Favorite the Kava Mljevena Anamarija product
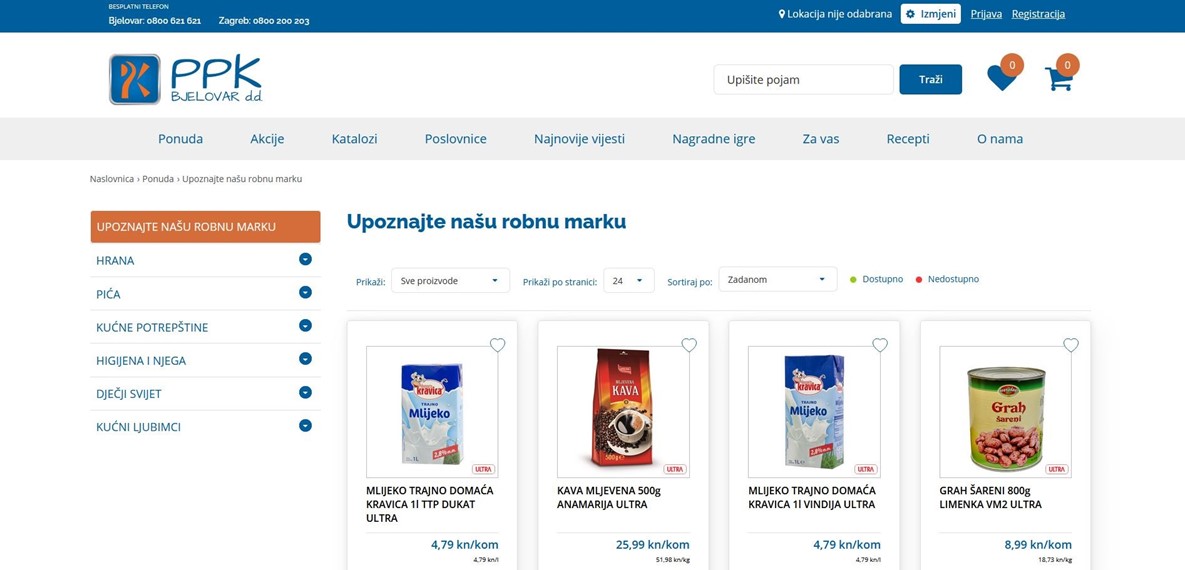 click(x=688, y=345)
